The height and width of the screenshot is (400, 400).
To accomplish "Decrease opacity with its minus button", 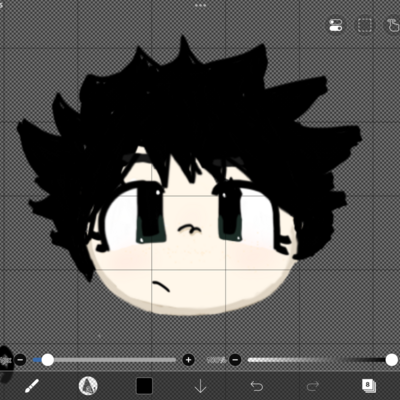I will pos(235,360).
